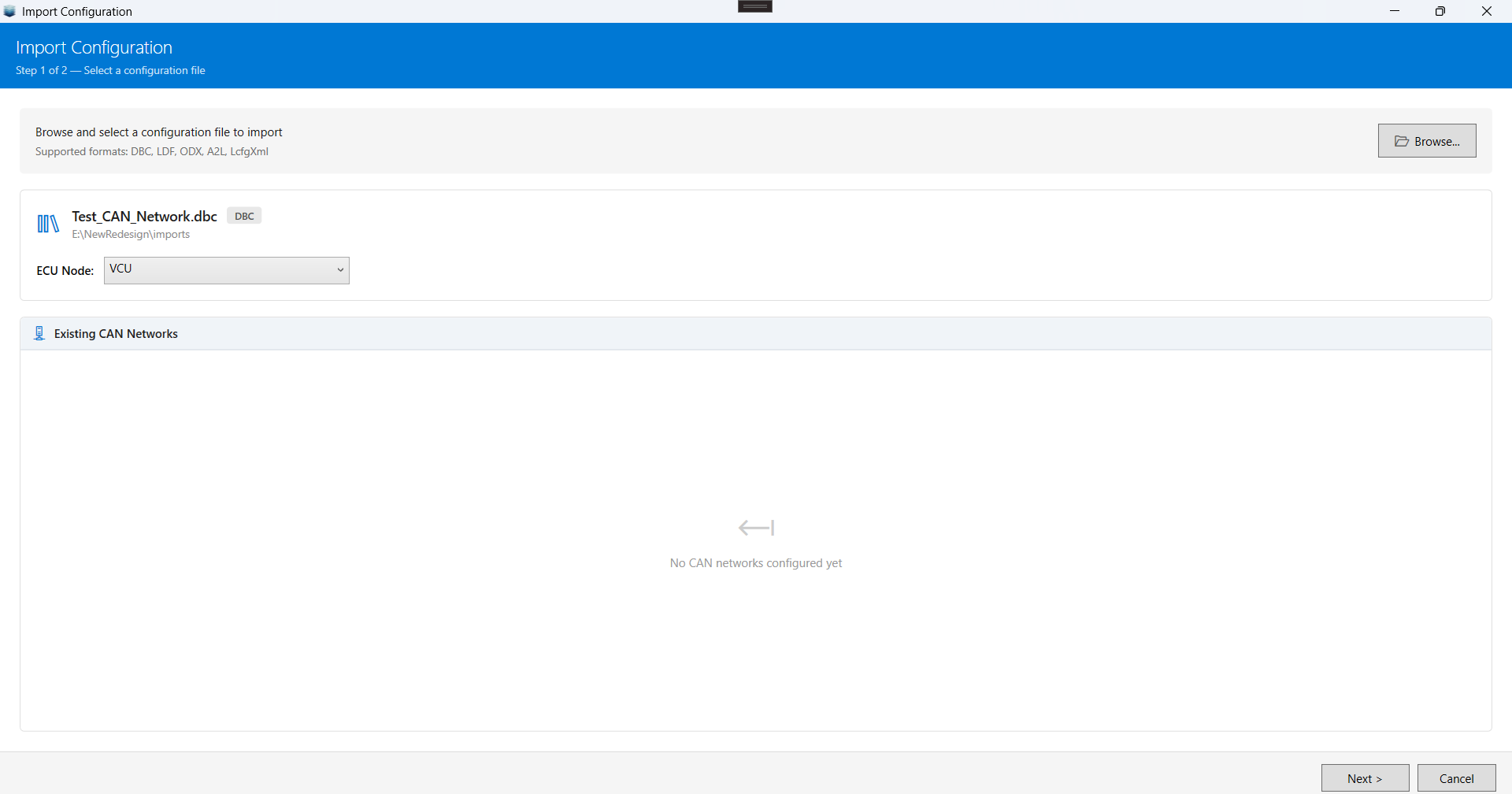
Task: Click the Supported formats hint text
Action: tap(152, 152)
